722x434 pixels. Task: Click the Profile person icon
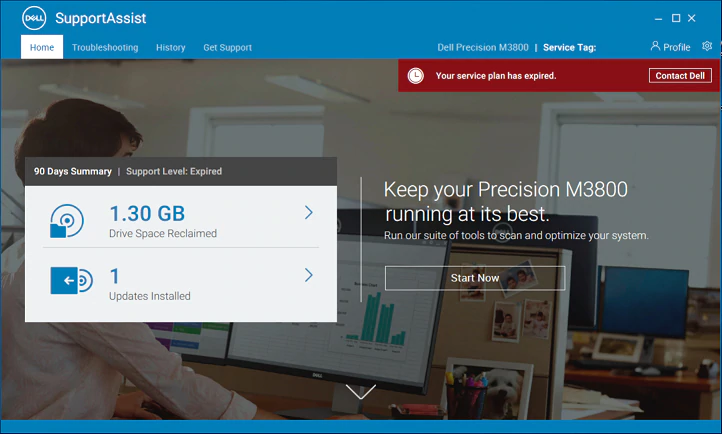655,46
